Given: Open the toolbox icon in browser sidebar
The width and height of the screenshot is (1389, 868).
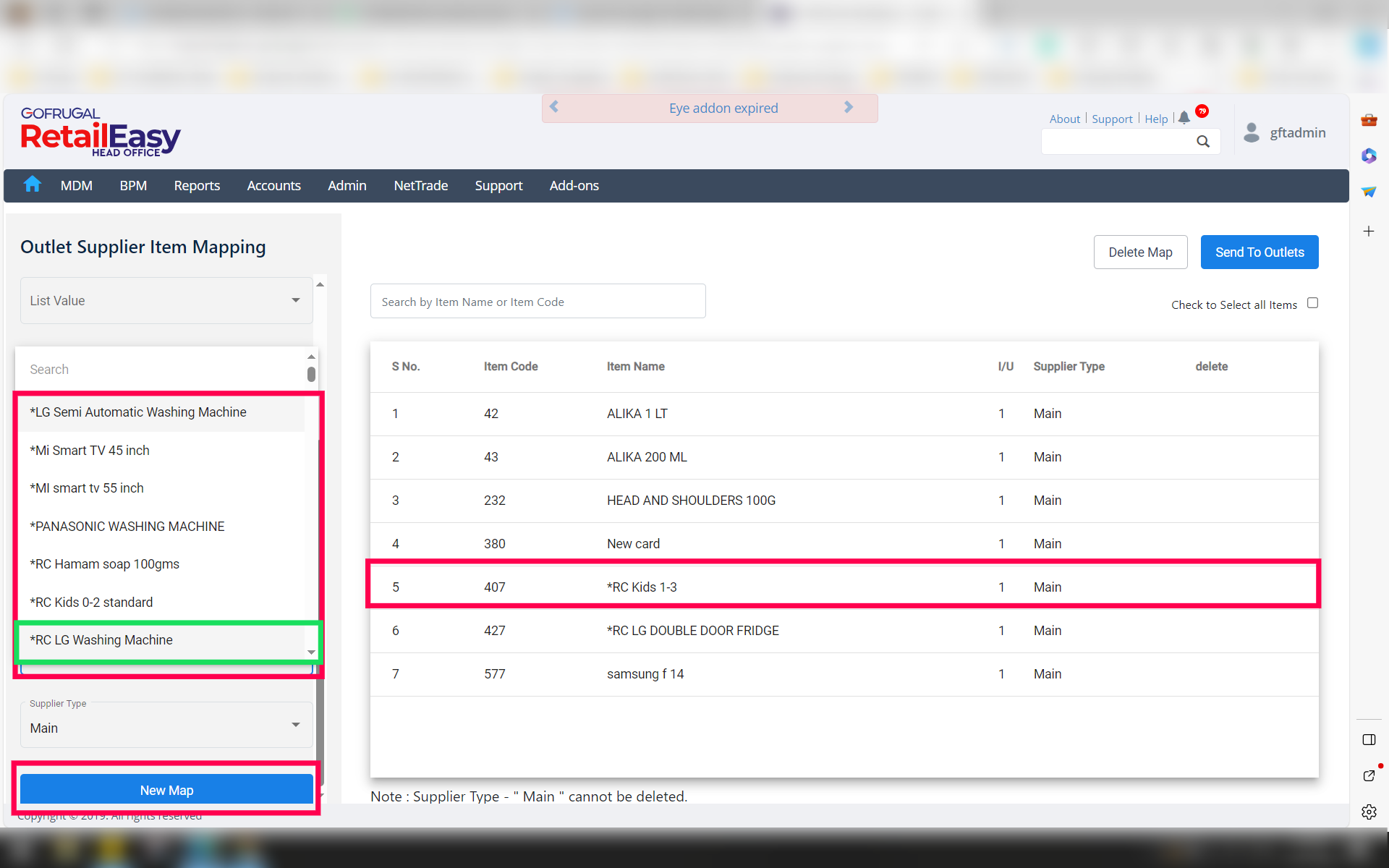Looking at the screenshot, I should click(x=1369, y=120).
